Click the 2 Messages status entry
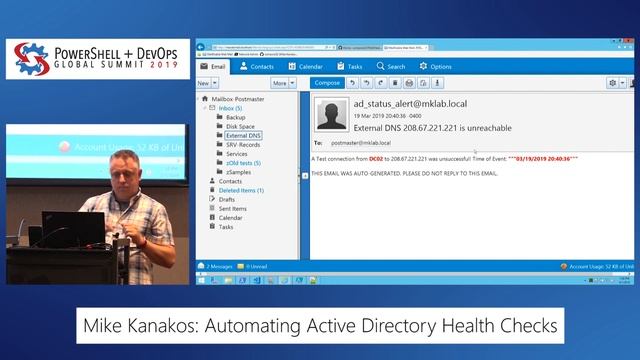Viewport: 640px width, 360px height. tap(215, 267)
